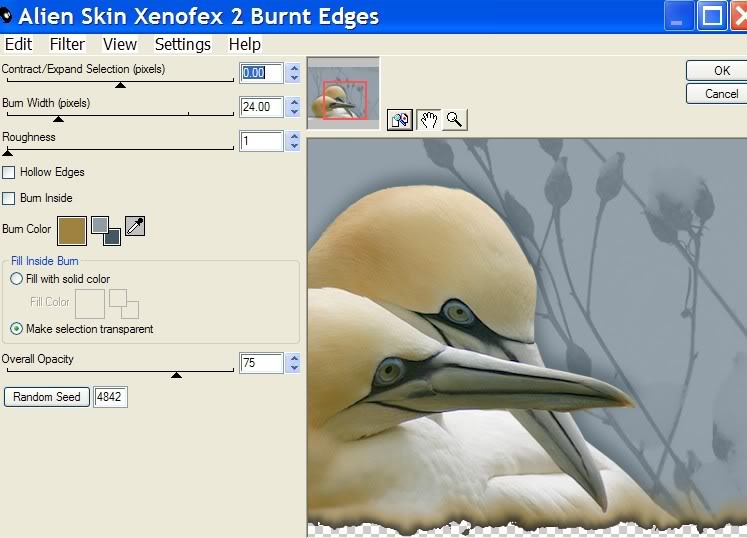Select the magnifier zoom tool

454,120
